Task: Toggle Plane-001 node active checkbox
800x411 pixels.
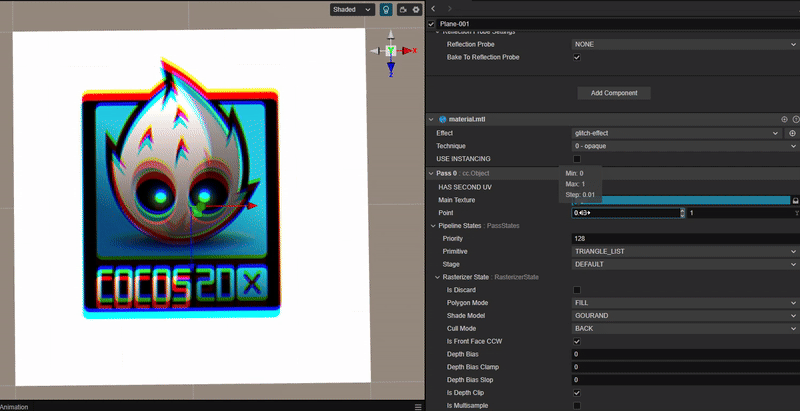Action: click(x=432, y=24)
